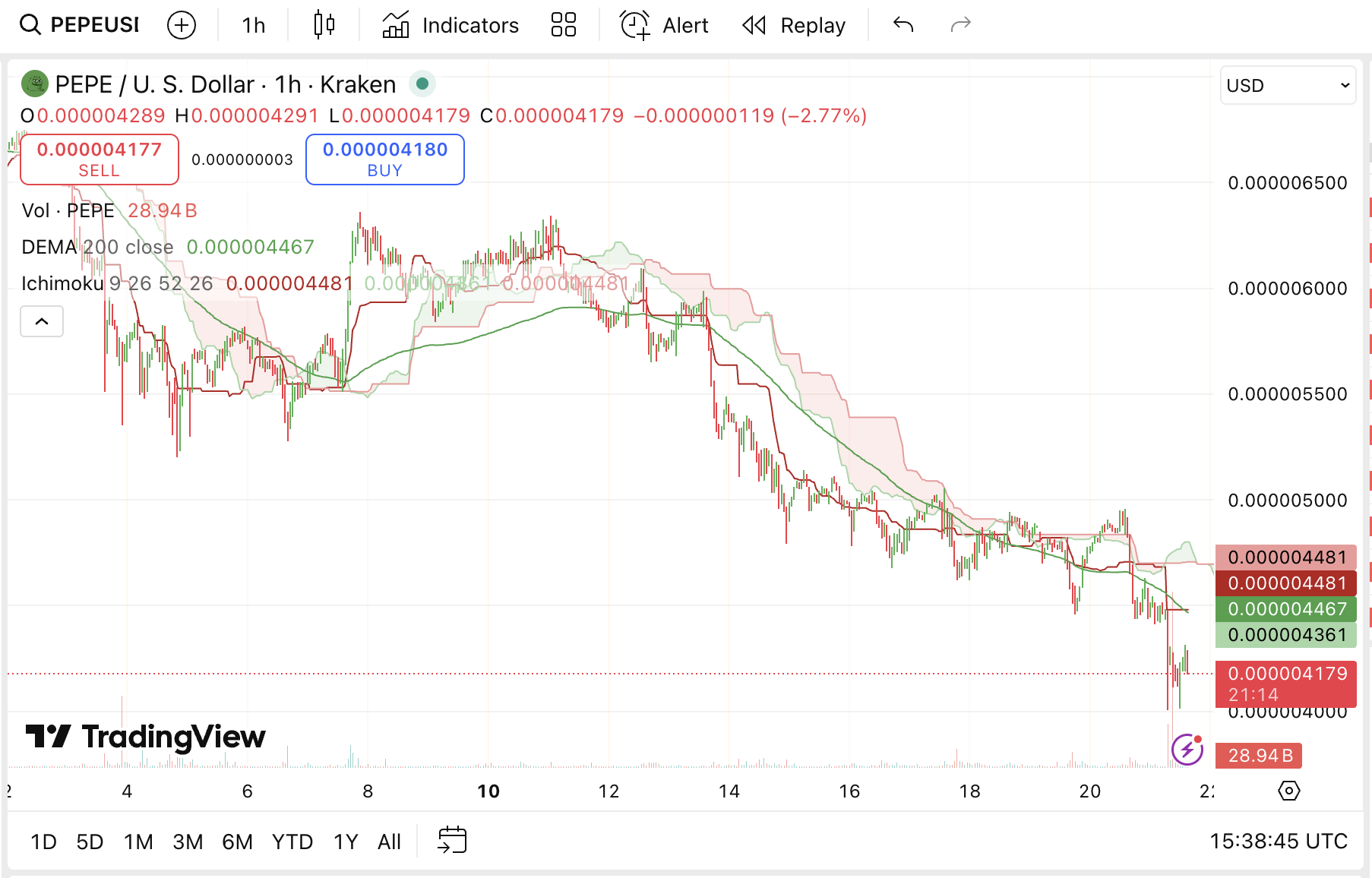Toggle the green market status dot
Viewport: 1372px width, 878px height.
tap(422, 84)
